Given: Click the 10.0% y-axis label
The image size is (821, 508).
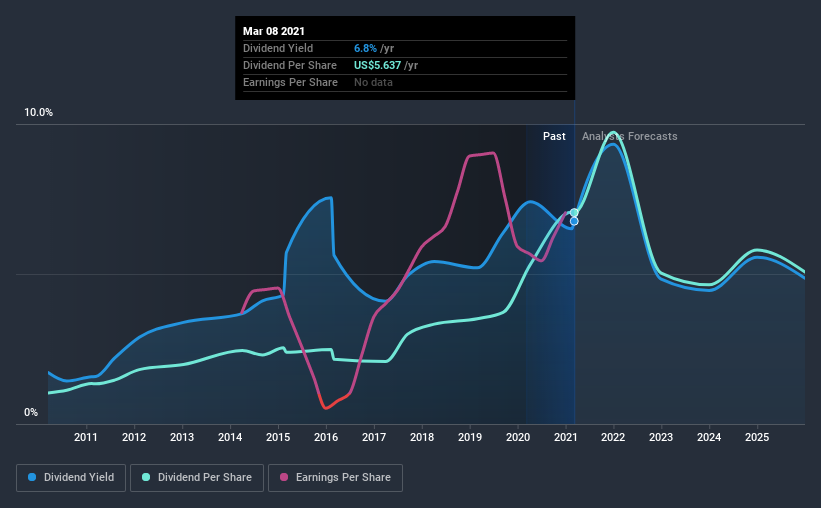Looking at the screenshot, I should (39, 113).
